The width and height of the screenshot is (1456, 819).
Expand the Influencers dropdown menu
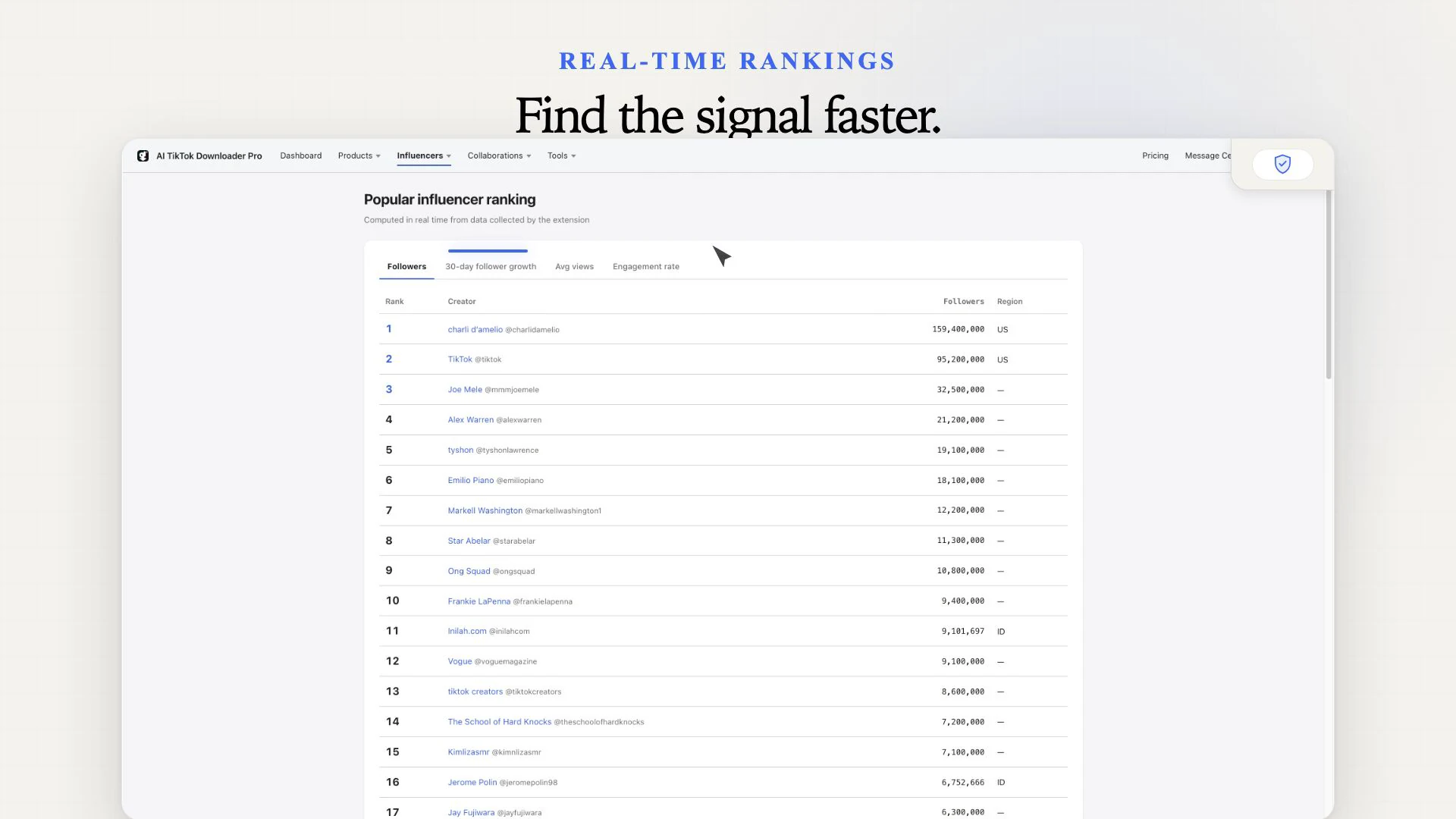click(424, 156)
